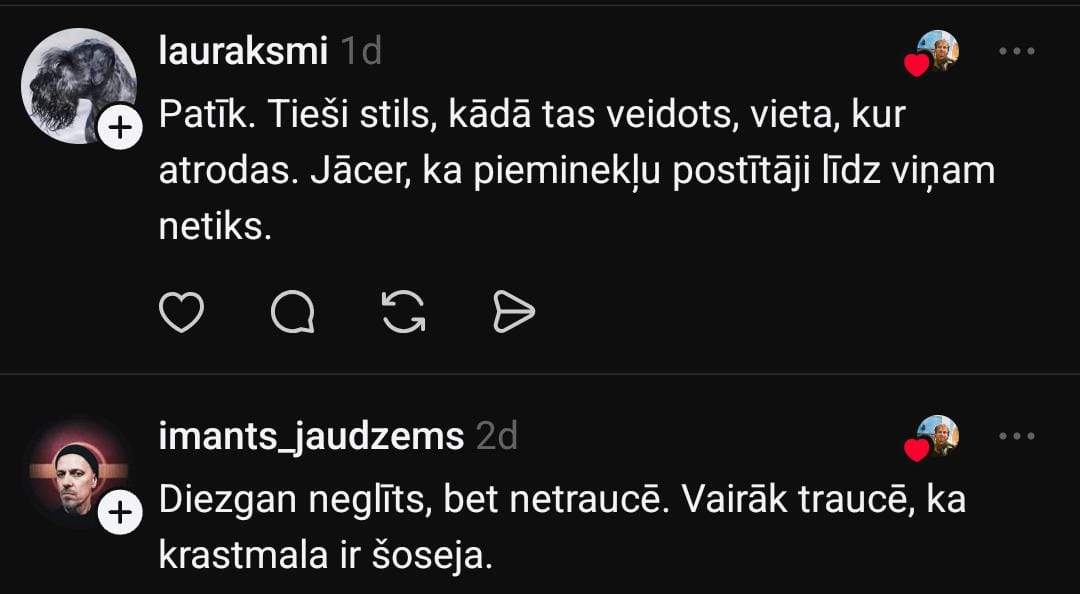The image size is (1080, 594).
Task: Click the red heart badge on lauraksmi's comment
Action: (x=916, y=66)
